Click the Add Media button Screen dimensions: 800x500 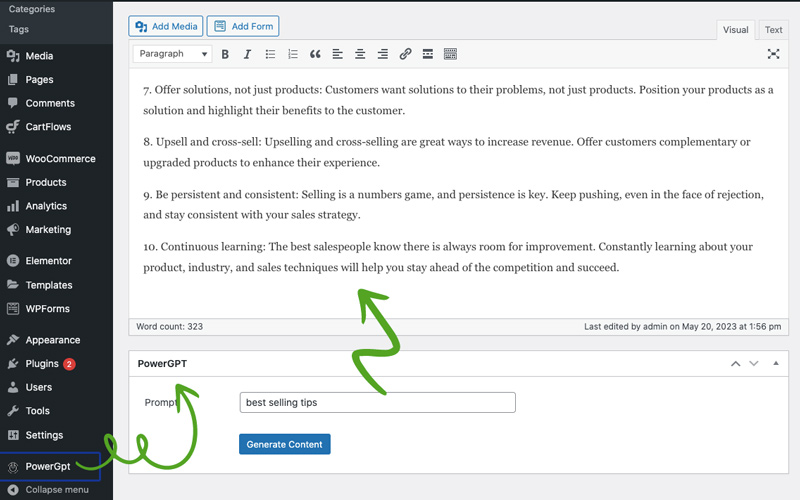(x=165, y=26)
